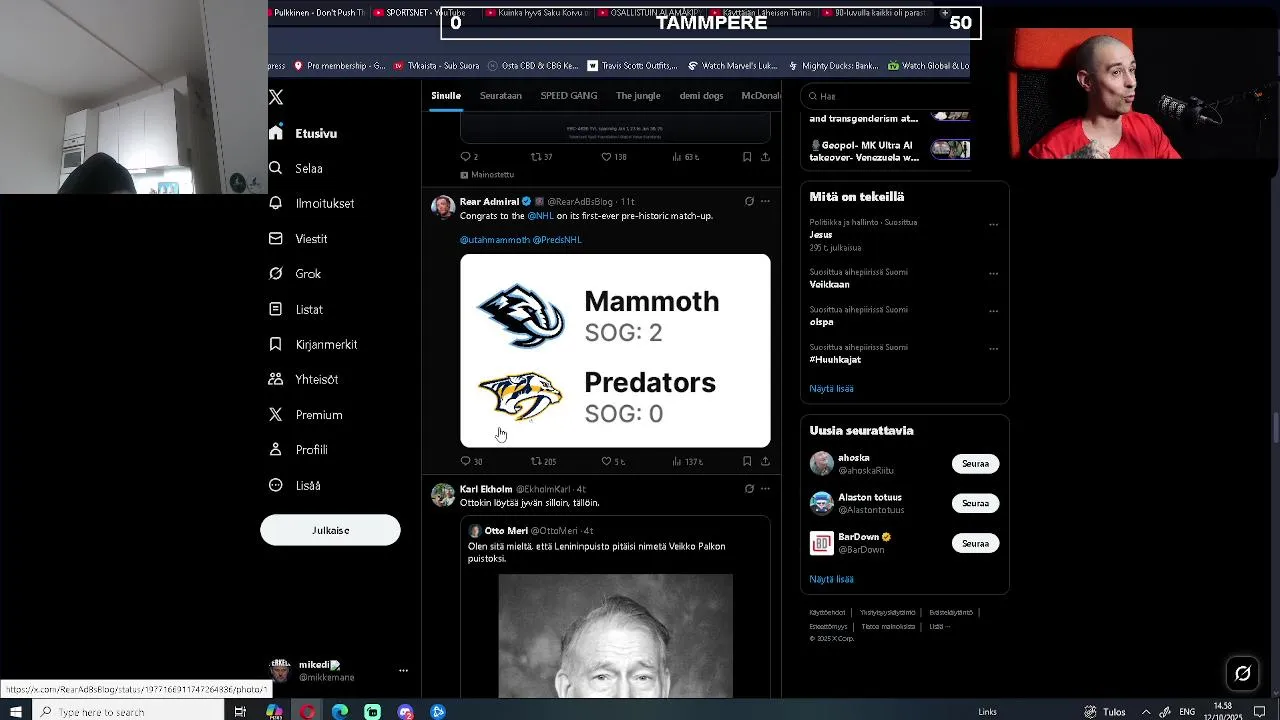Open more options on Karl Ekholm's post

(x=765, y=489)
